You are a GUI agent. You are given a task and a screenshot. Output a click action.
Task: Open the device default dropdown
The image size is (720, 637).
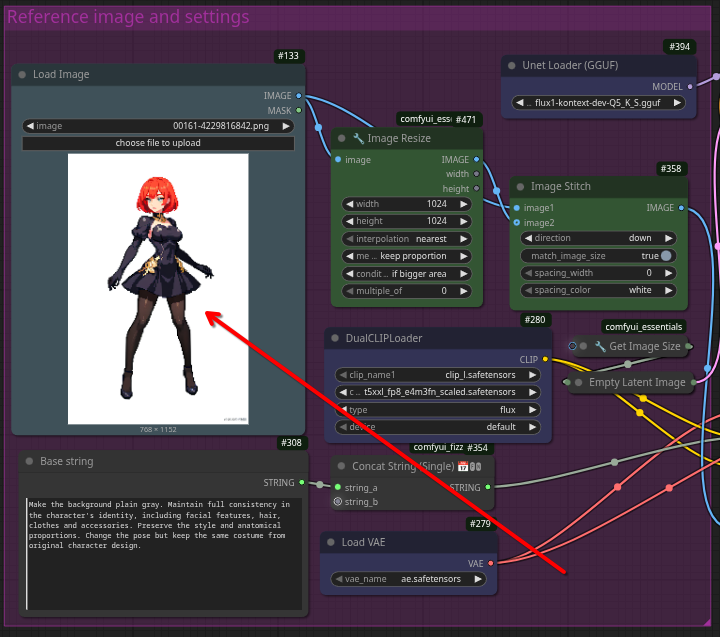[438, 427]
